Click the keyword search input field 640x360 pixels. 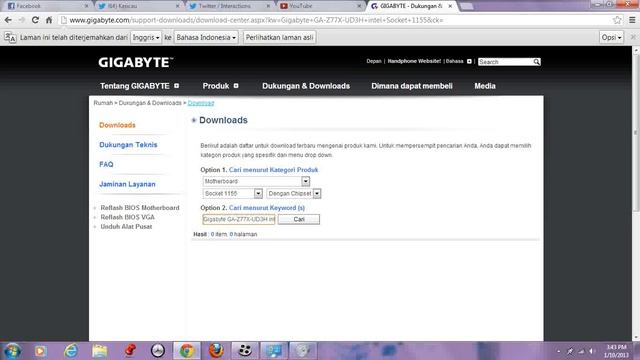239,219
